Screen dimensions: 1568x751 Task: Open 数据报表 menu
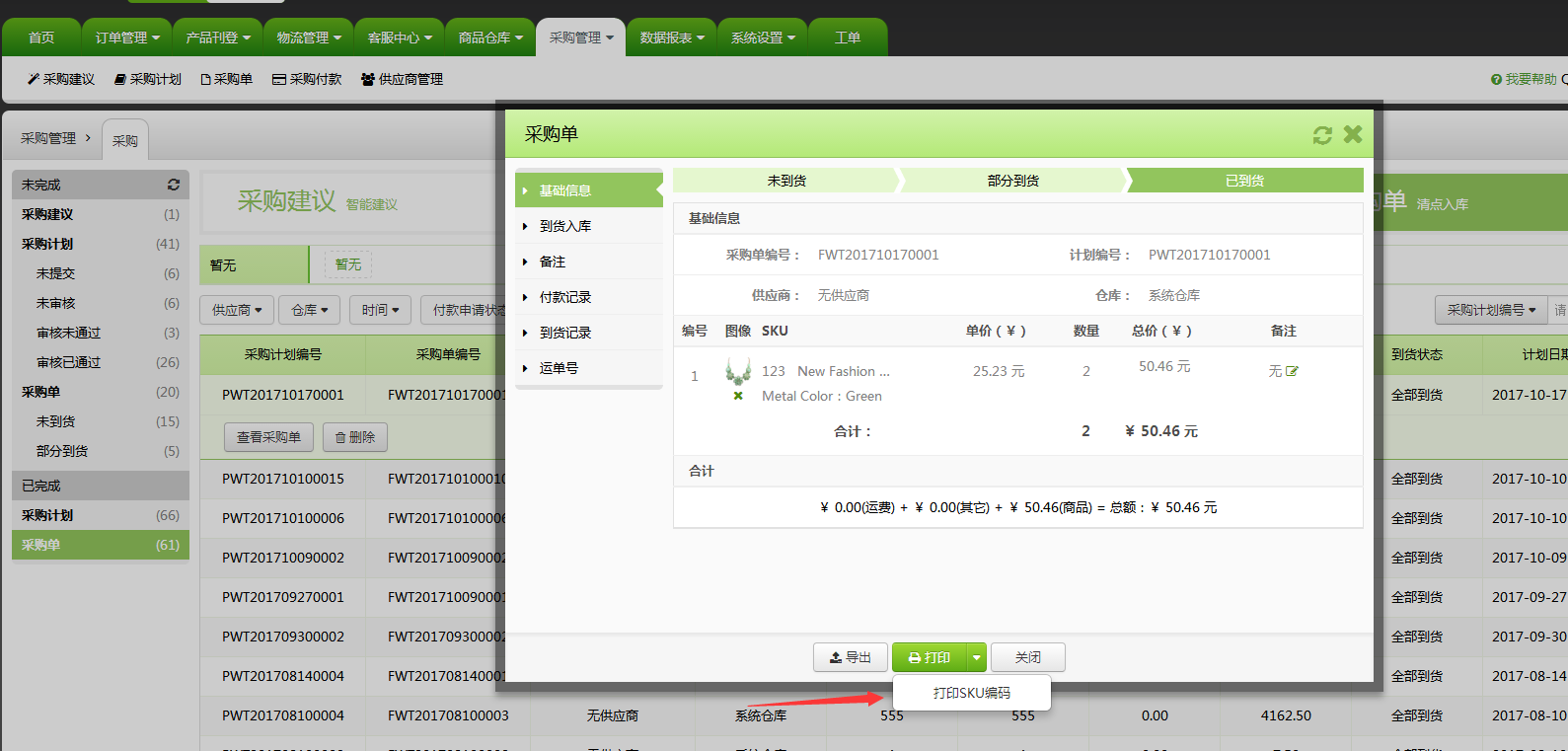pyautogui.click(x=672, y=38)
